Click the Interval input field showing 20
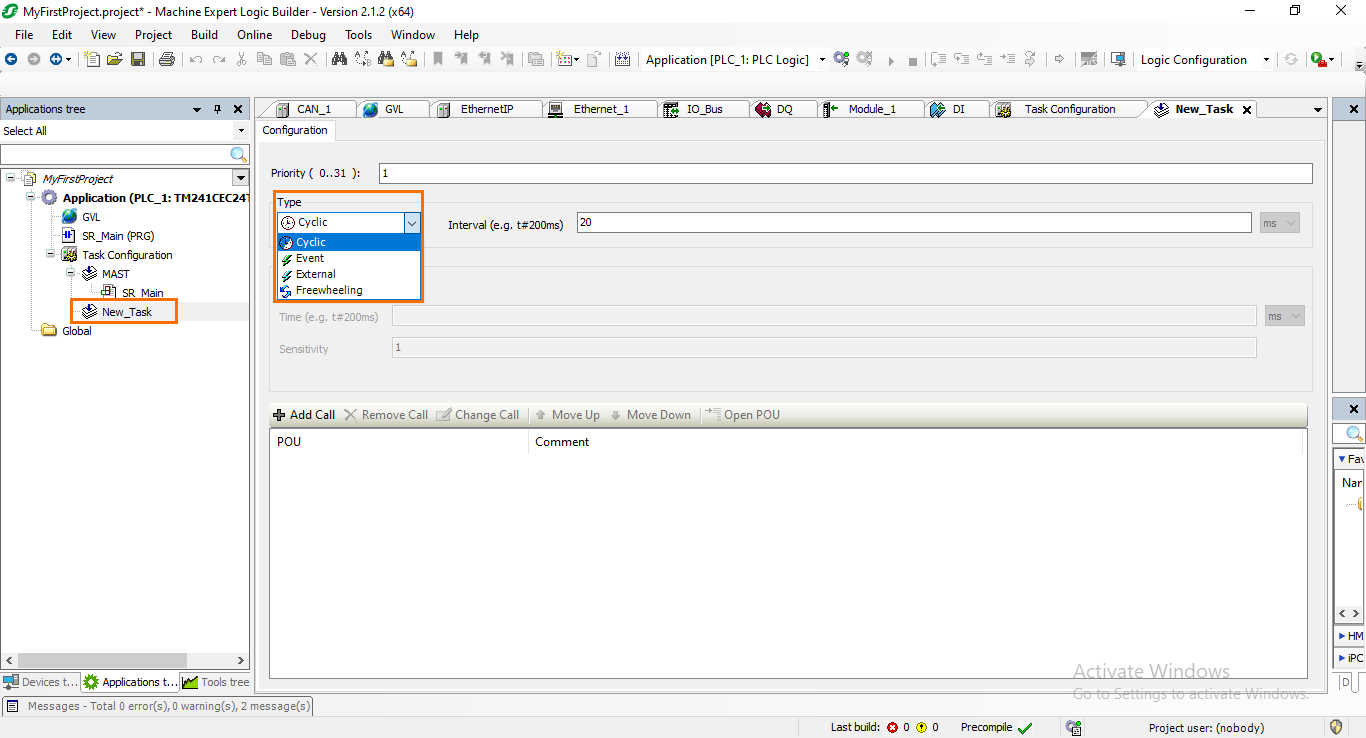Screen dimensions: 1366x738 pyautogui.click(x=914, y=223)
